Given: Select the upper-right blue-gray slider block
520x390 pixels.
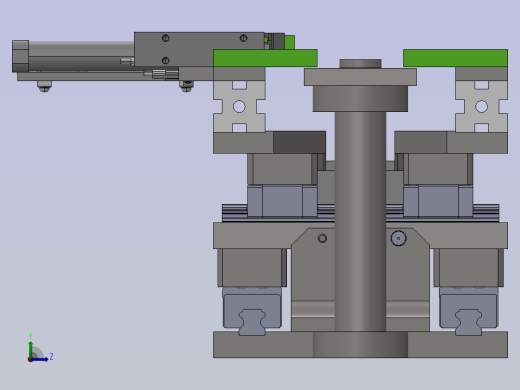Looking at the screenshot, I should click(438, 201).
